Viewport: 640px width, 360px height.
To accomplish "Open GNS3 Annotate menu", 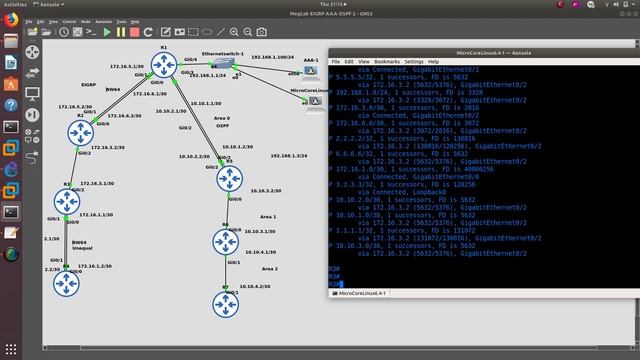I will click(104, 22).
